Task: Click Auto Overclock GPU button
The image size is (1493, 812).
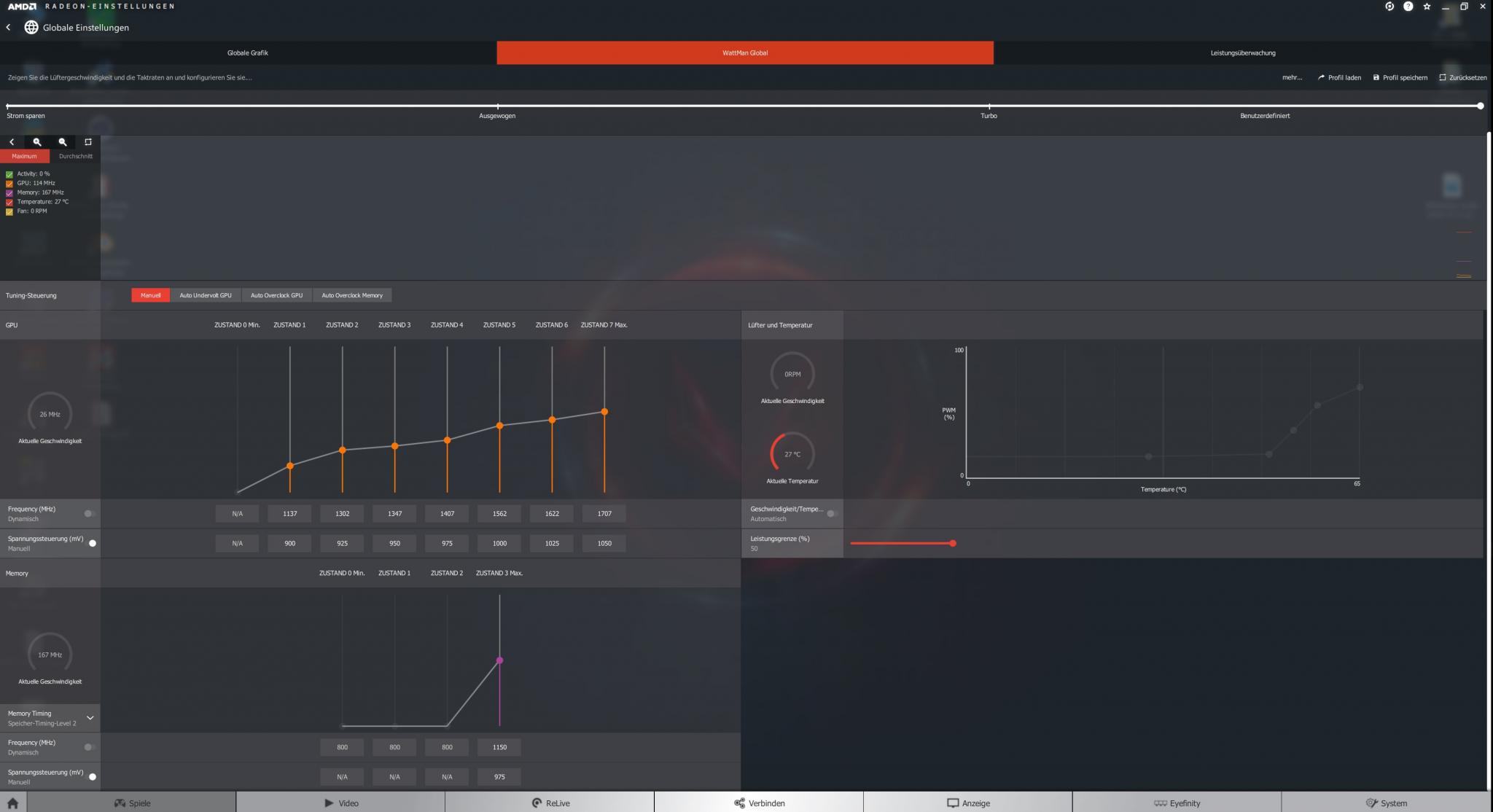Action: point(276,295)
